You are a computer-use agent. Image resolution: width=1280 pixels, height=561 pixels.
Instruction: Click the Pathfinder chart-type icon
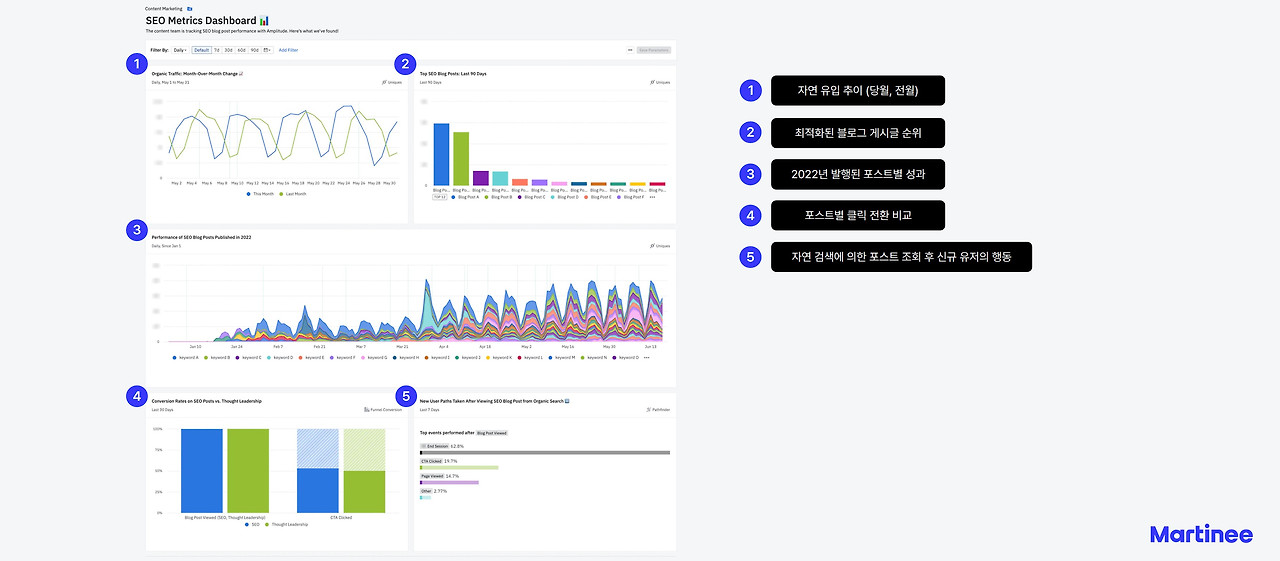tap(649, 409)
